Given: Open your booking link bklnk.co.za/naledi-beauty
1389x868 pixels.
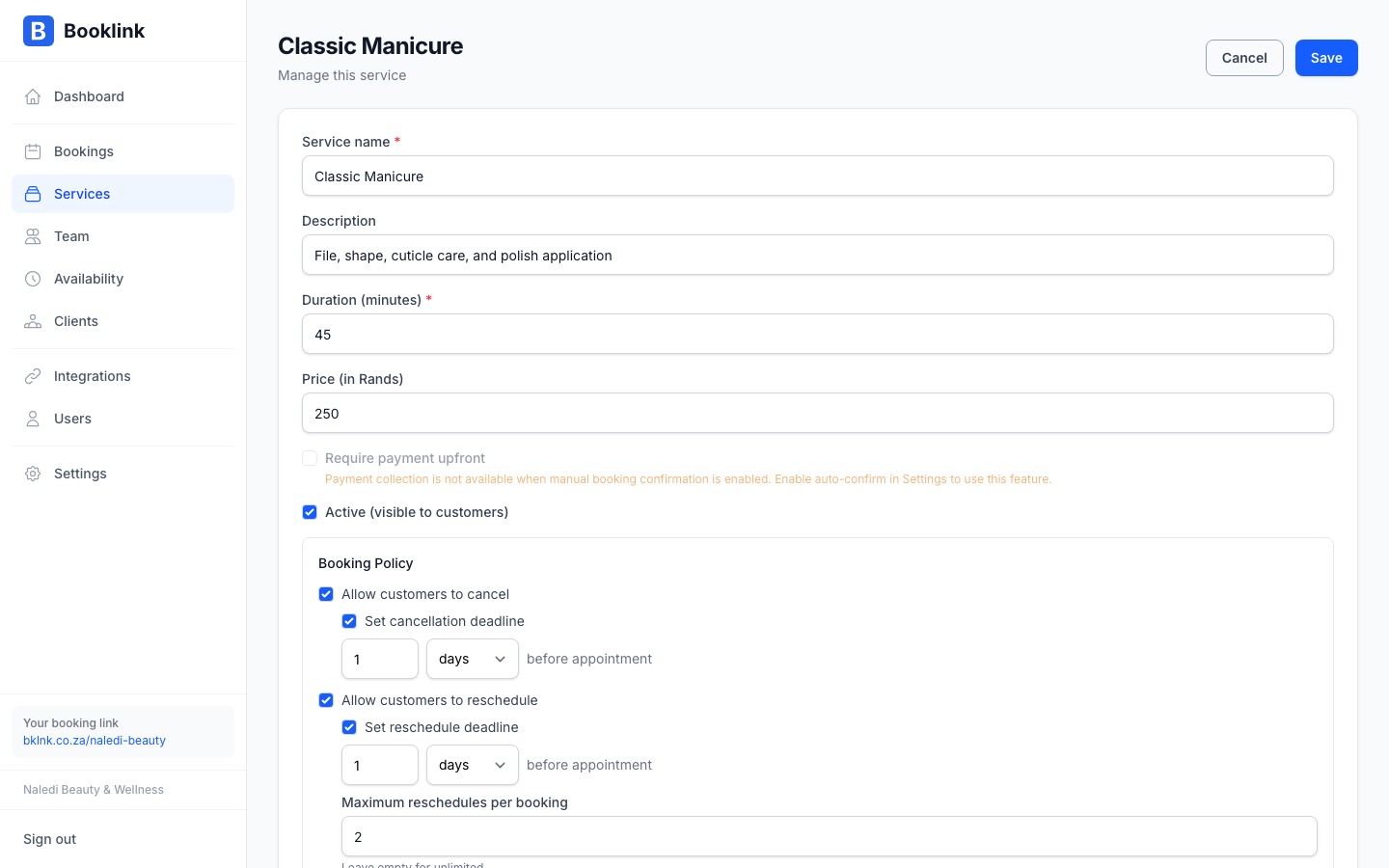Looking at the screenshot, I should coord(95,741).
